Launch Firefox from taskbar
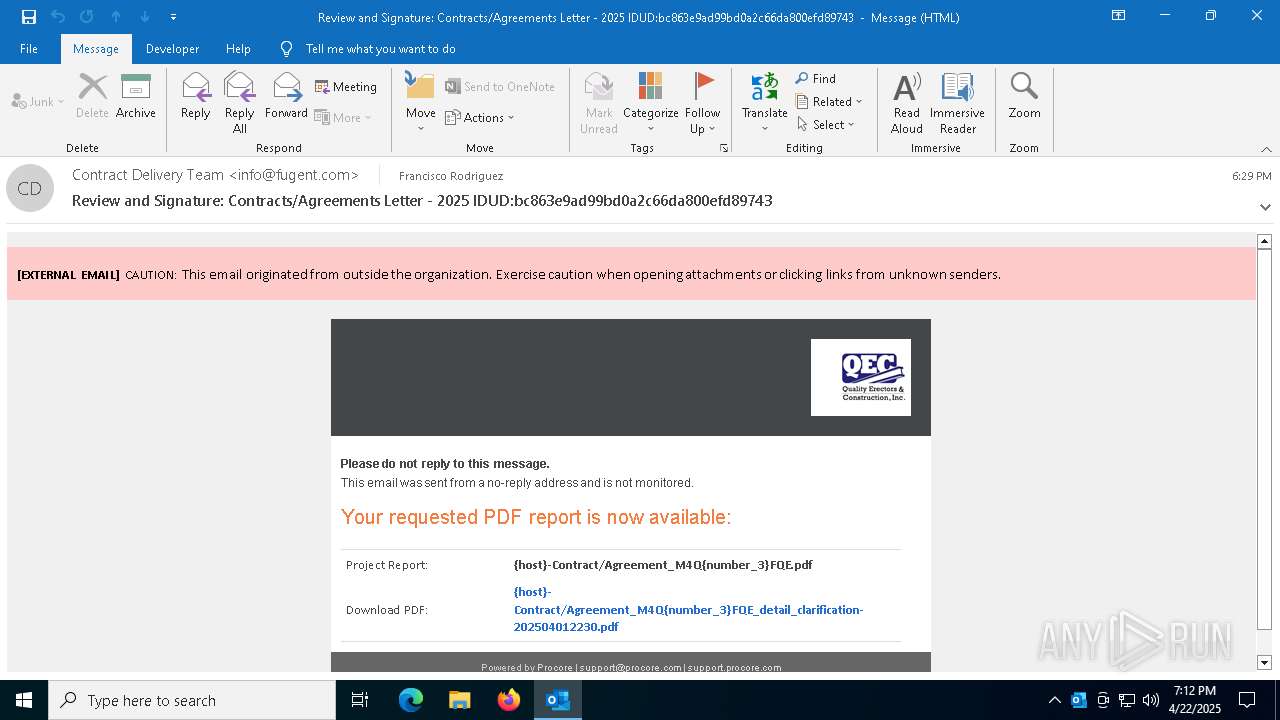 click(509, 700)
